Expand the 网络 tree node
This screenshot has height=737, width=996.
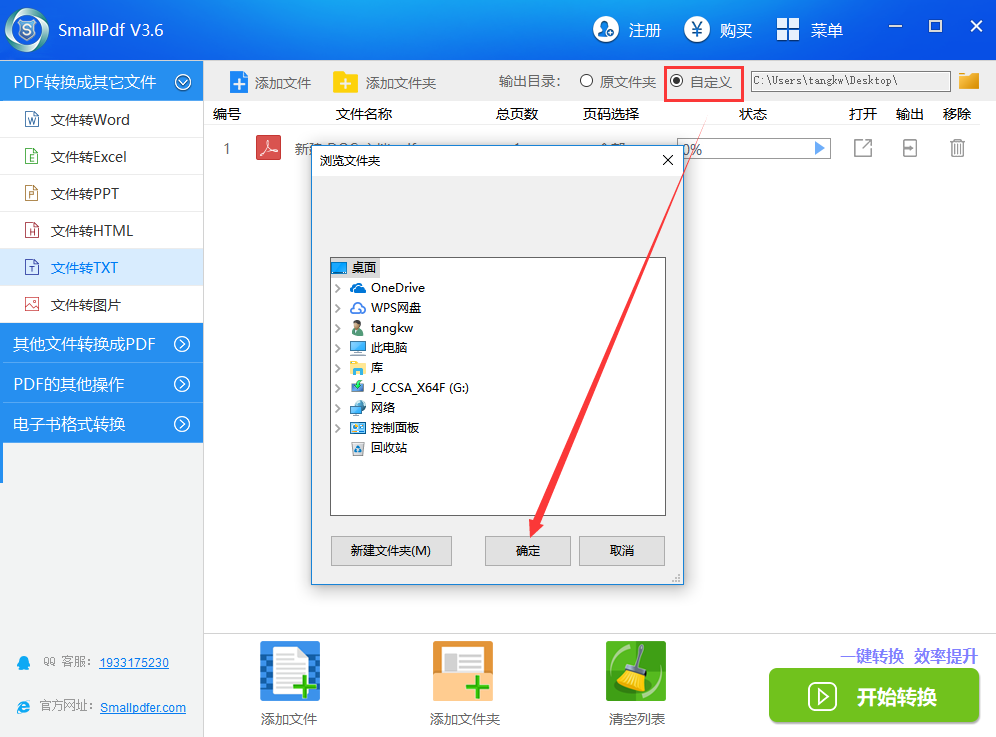(x=338, y=408)
